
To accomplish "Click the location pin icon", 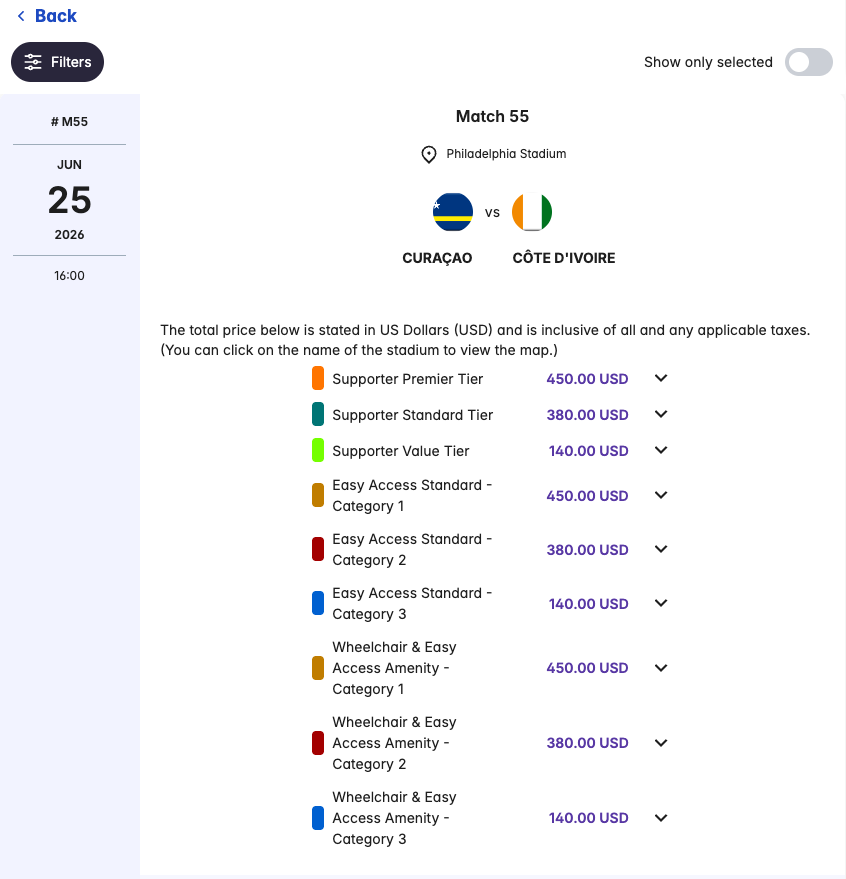I will click(x=429, y=154).
